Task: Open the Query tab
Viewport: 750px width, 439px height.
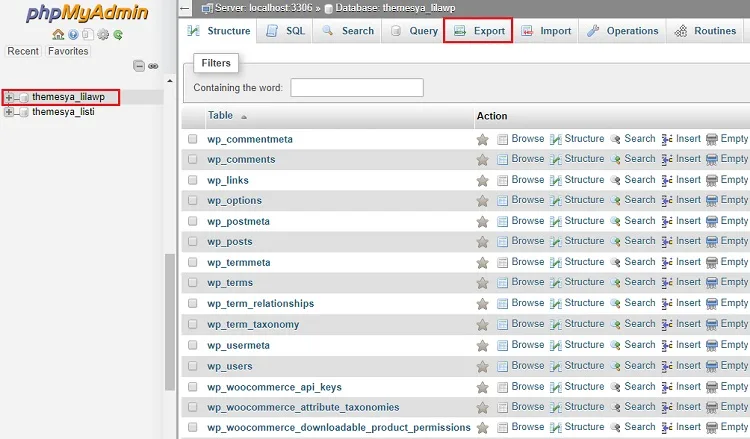Action: pyautogui.click(x=414, y=31)
